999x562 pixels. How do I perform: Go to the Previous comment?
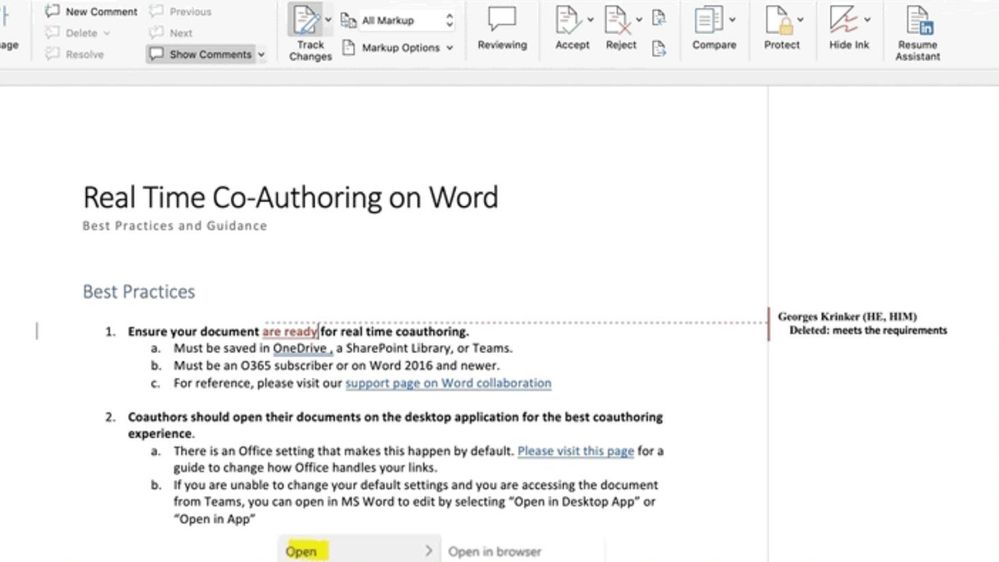tap(180, 11)
